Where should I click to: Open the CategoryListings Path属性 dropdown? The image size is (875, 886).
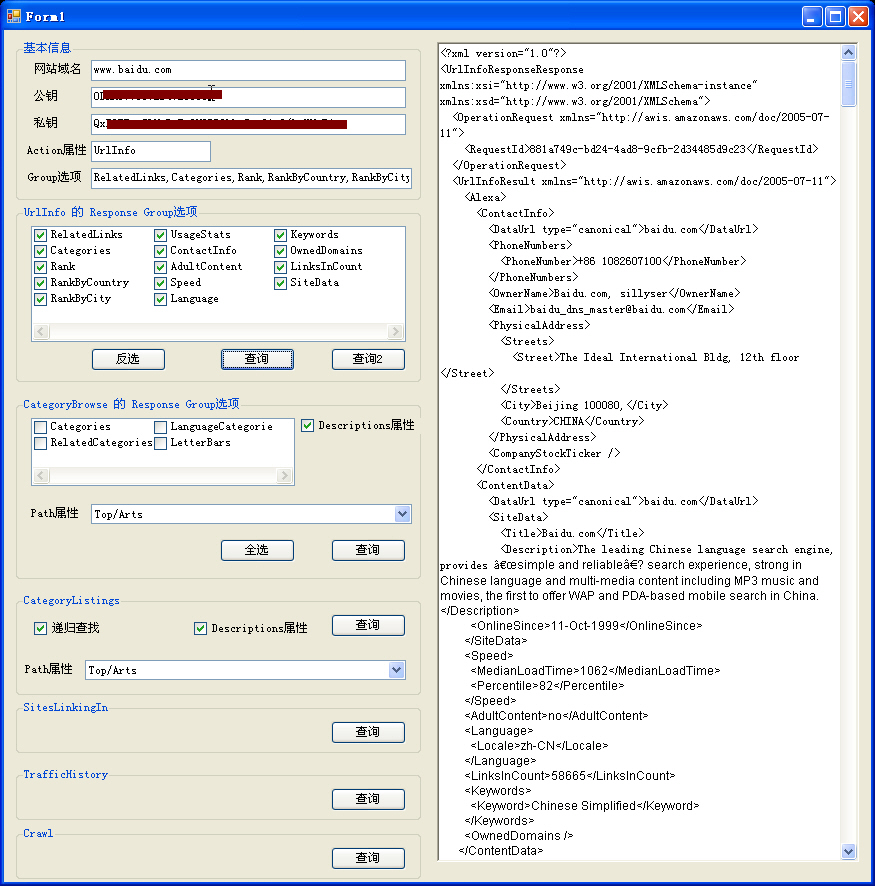tap(397, 670)
